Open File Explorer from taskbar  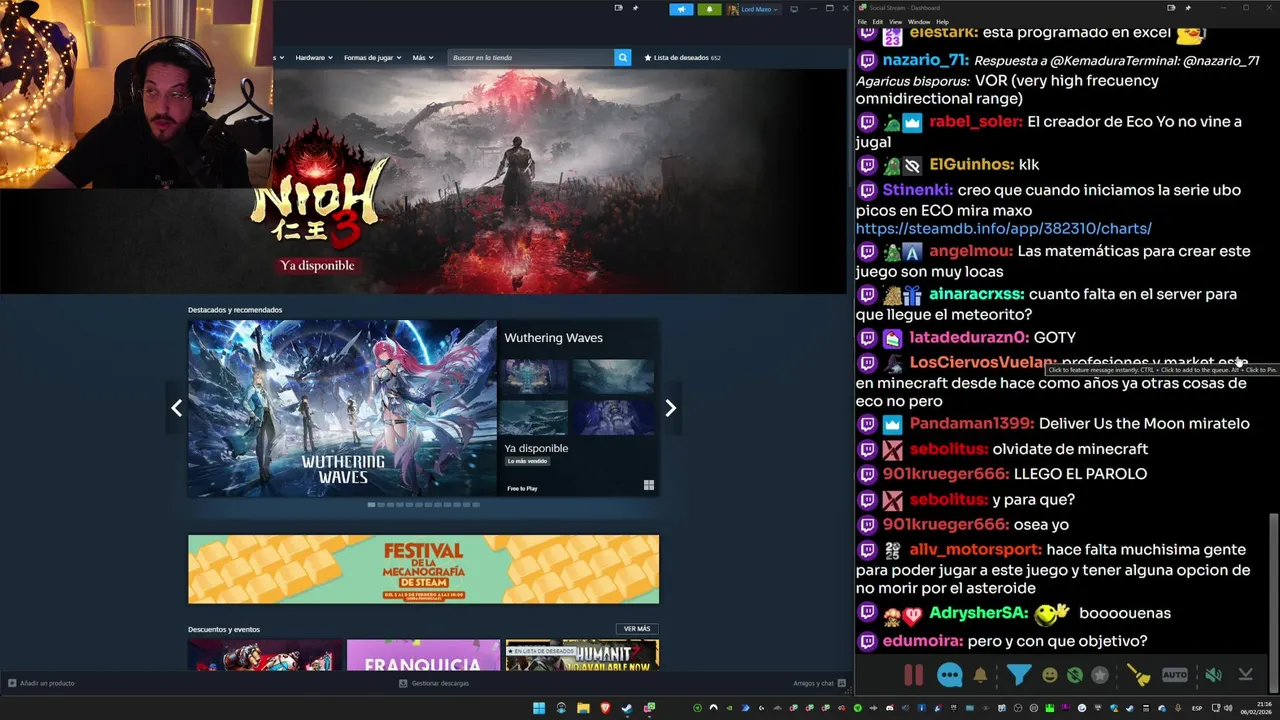(x=583, y=708)
